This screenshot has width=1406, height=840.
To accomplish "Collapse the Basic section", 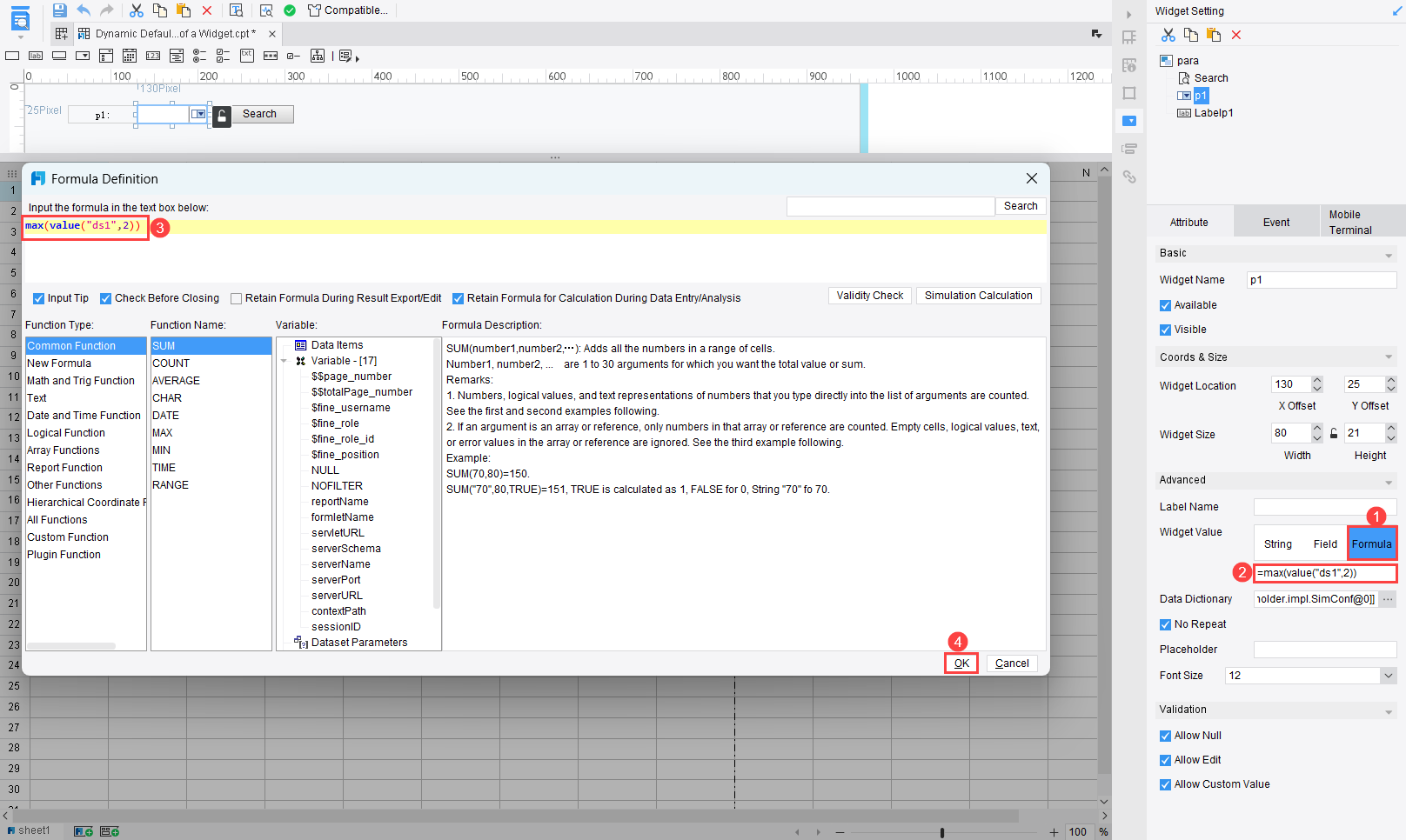I will [1389, 254].
